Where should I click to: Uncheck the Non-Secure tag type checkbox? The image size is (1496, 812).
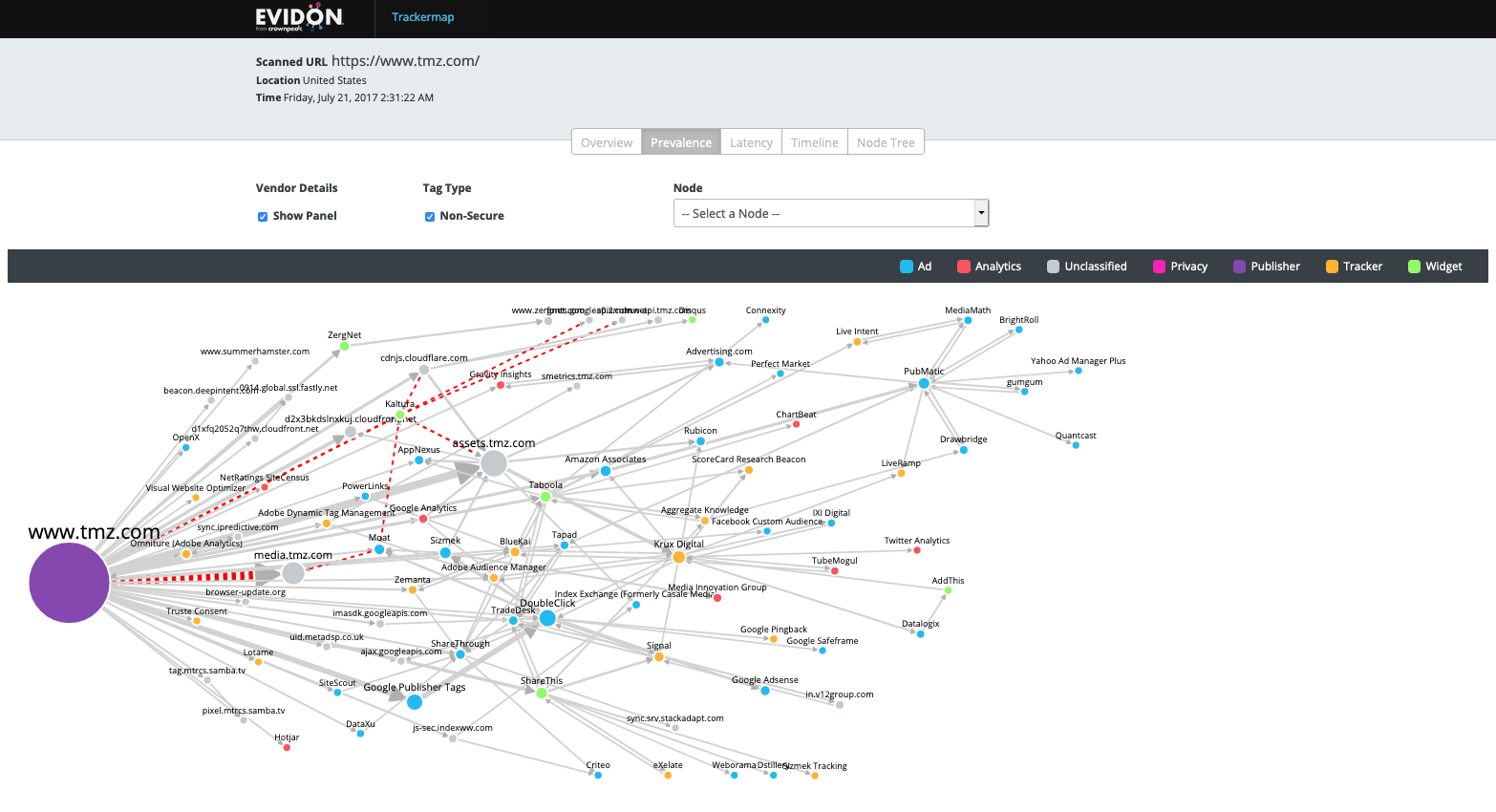coord(430,217)
